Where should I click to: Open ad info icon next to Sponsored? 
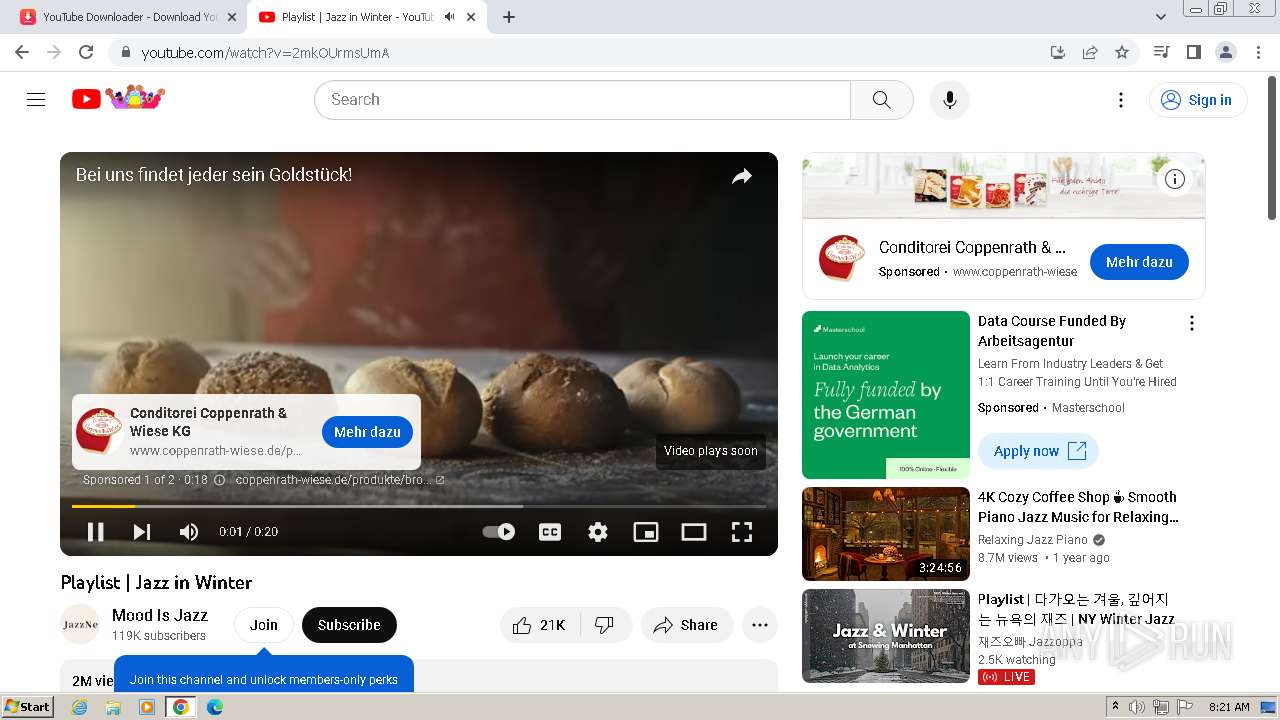[220, 480]
